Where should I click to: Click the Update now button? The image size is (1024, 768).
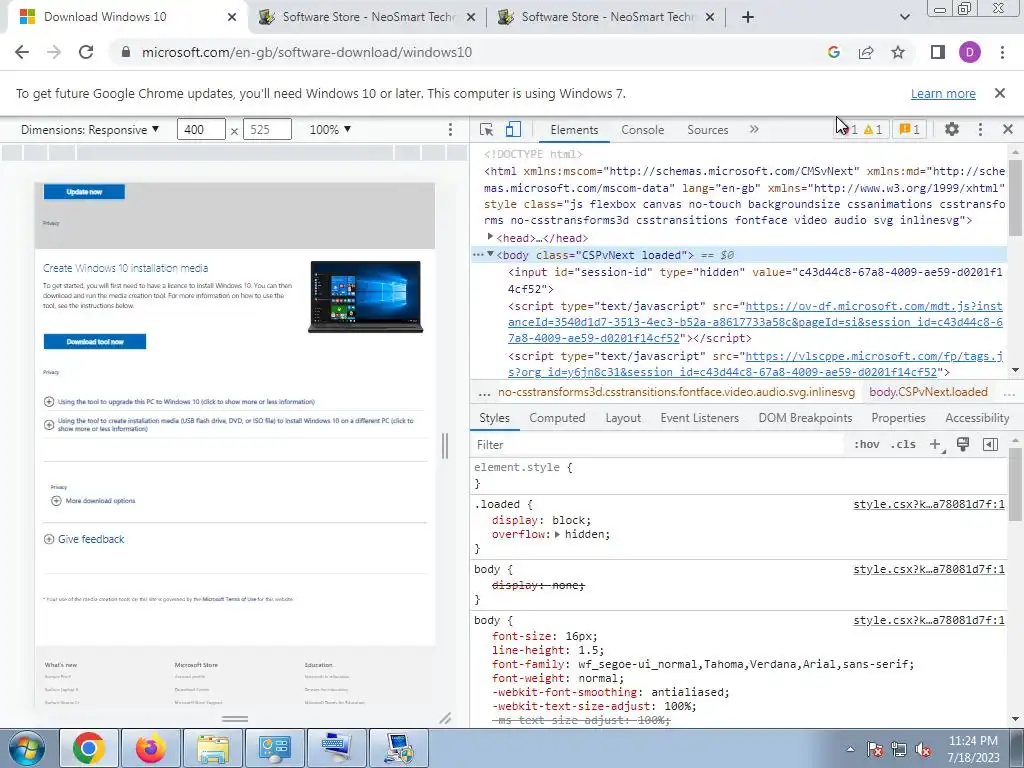coord(84,191)
